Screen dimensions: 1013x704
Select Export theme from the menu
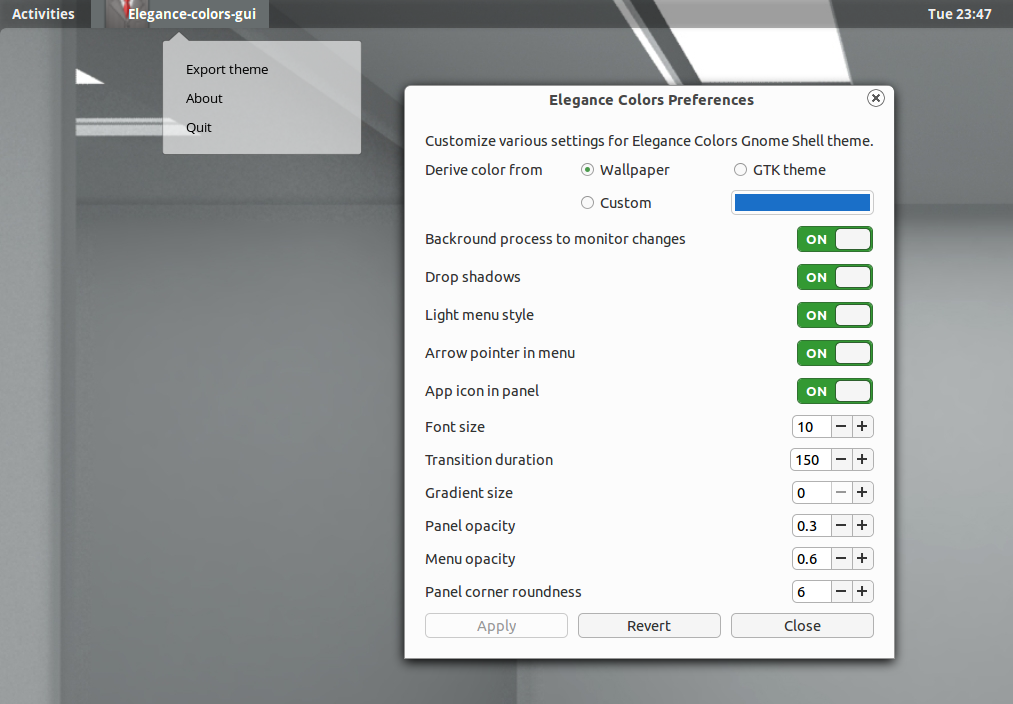point(226,69)
